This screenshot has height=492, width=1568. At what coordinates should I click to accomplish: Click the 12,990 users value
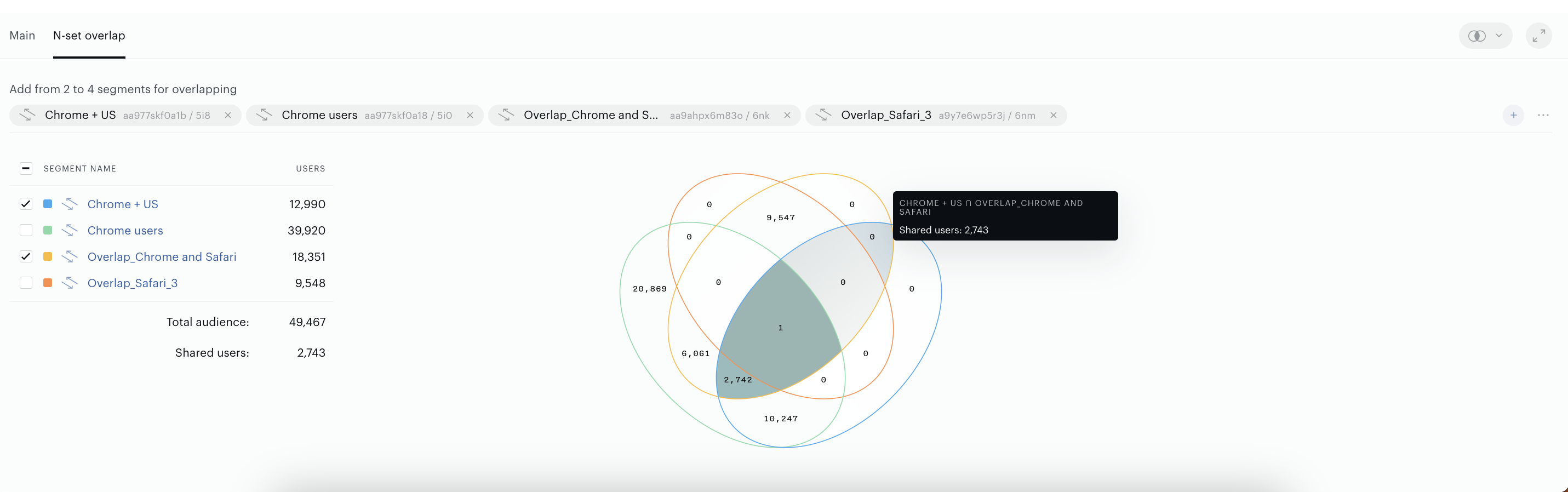point(307,204)
